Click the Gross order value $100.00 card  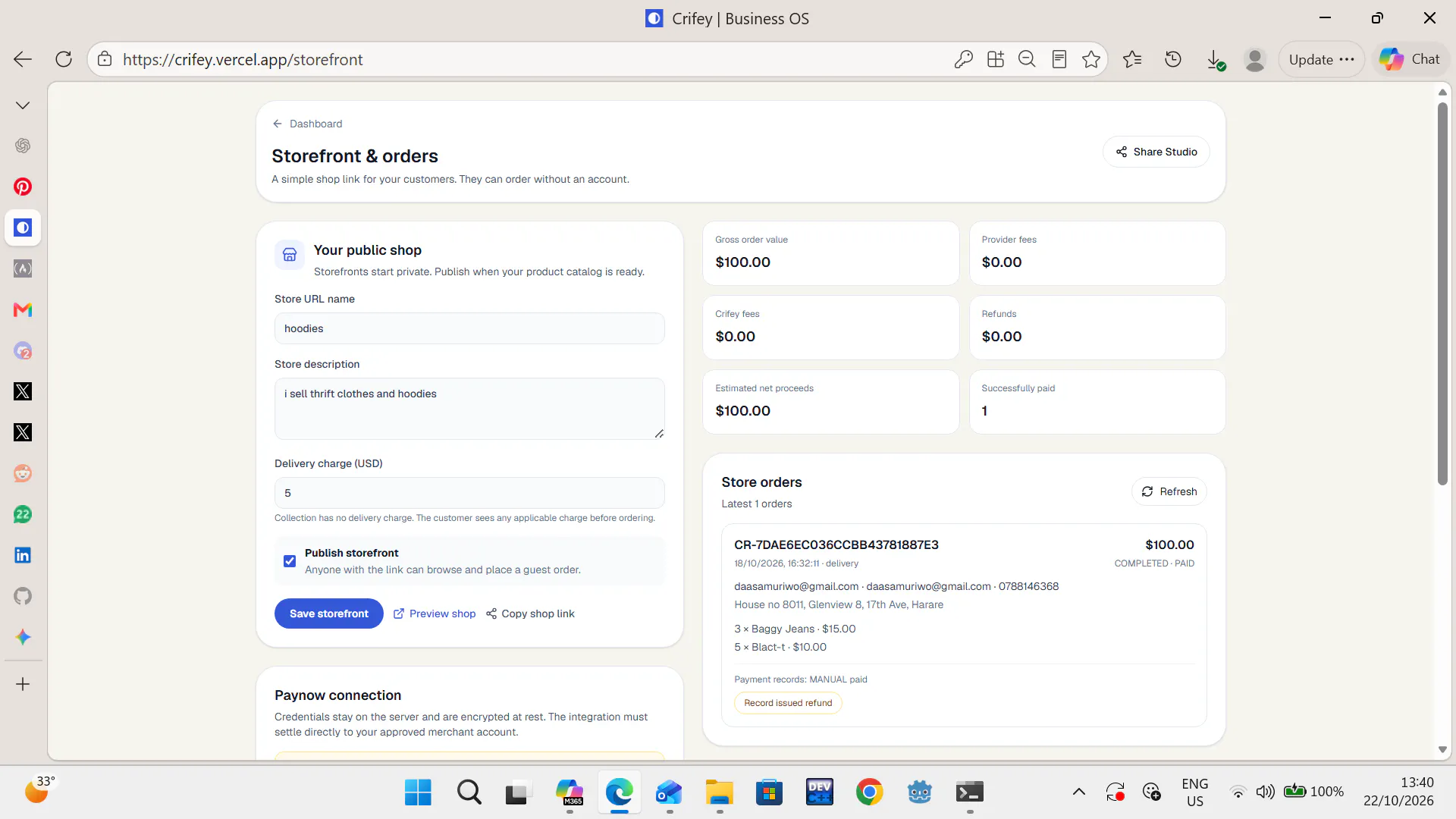coord(830,253)
